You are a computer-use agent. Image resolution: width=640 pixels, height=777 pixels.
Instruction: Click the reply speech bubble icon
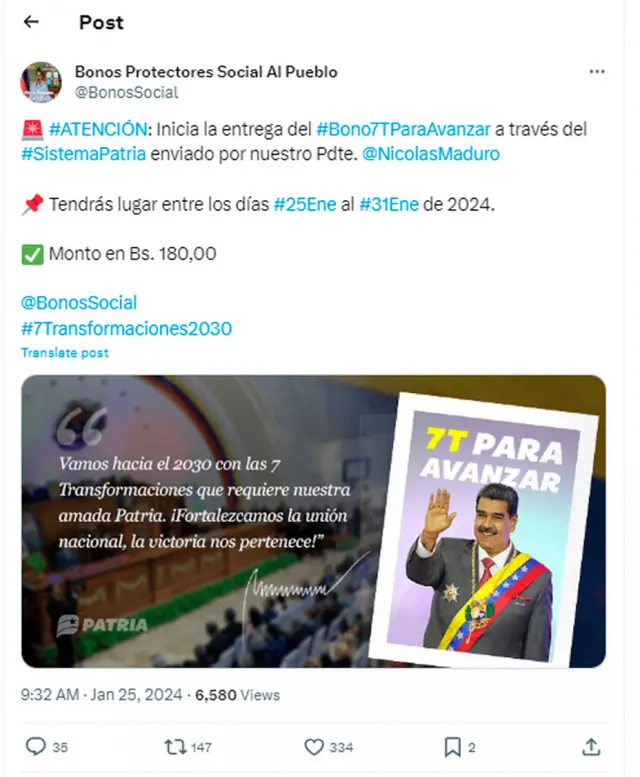pos(36,746)
